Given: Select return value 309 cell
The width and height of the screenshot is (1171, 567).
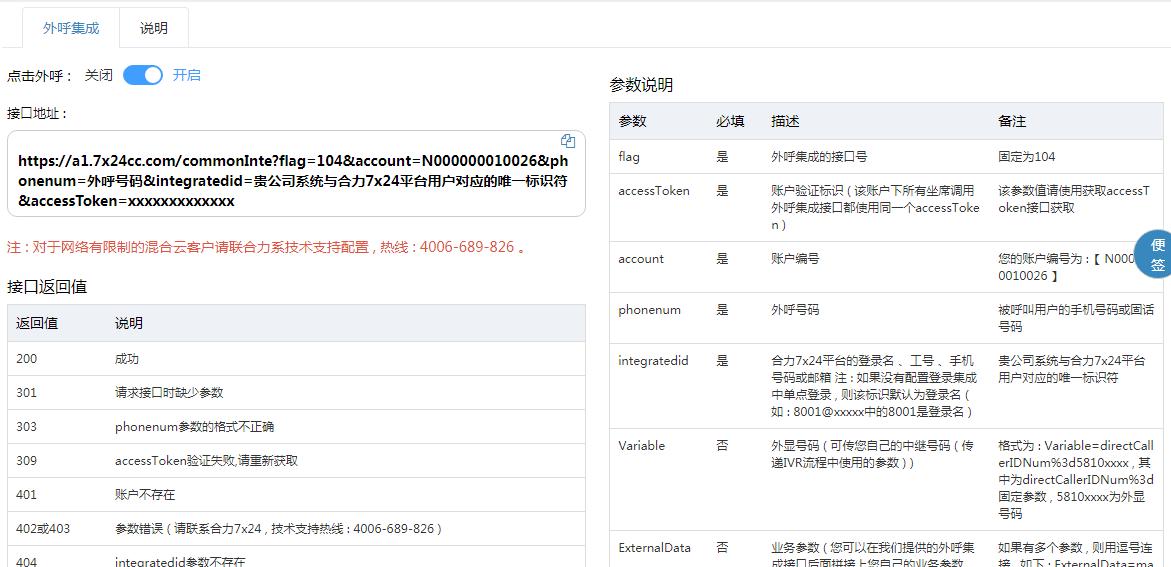Looking at the screenshot, I should [x=27, y=461].
